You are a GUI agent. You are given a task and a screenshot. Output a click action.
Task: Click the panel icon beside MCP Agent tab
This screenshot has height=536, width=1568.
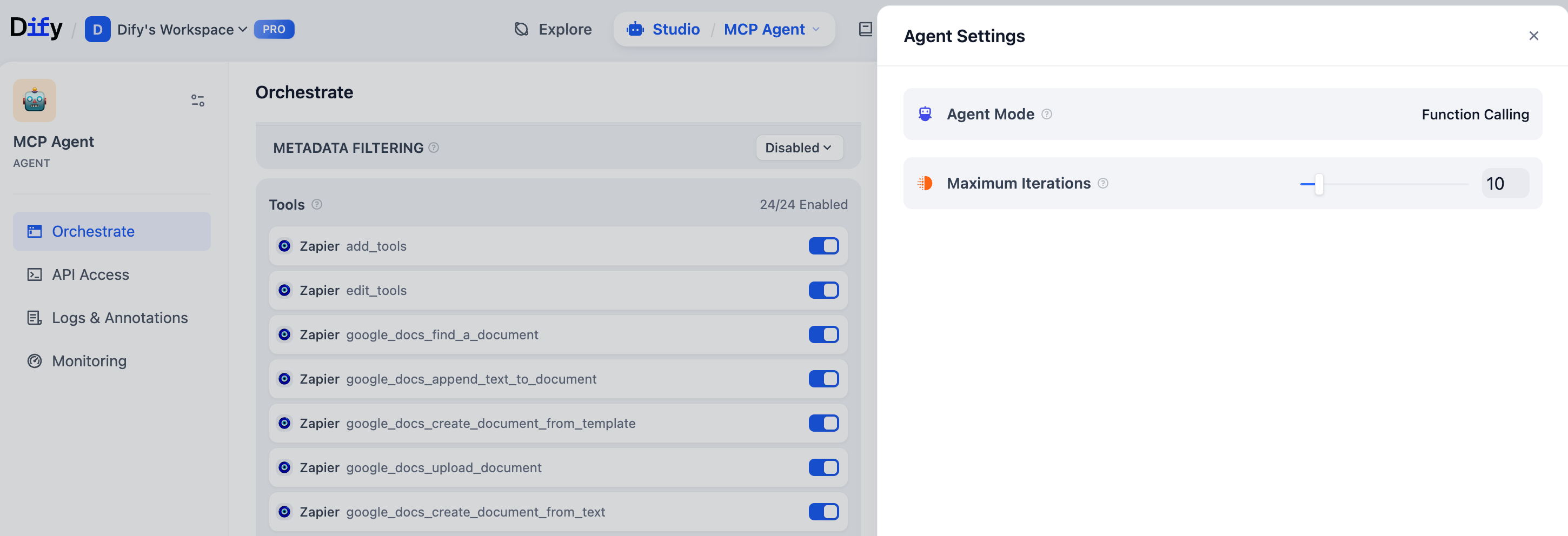click(865, 29)
